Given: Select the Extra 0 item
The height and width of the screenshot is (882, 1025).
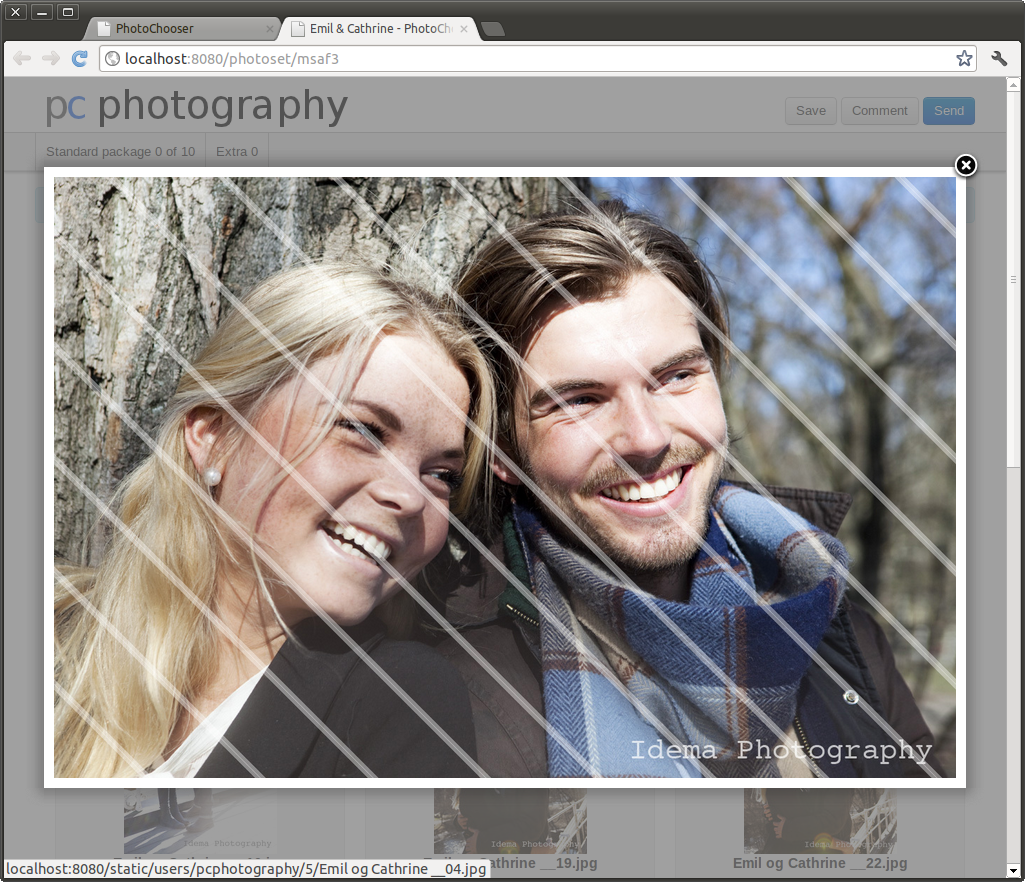Looking at the screenshot, I should click(237, 152).
